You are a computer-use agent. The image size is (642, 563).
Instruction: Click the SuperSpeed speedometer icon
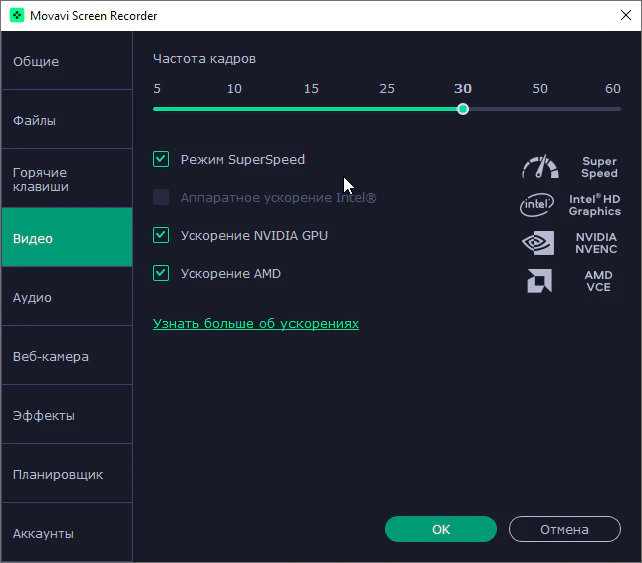[540, 167]
